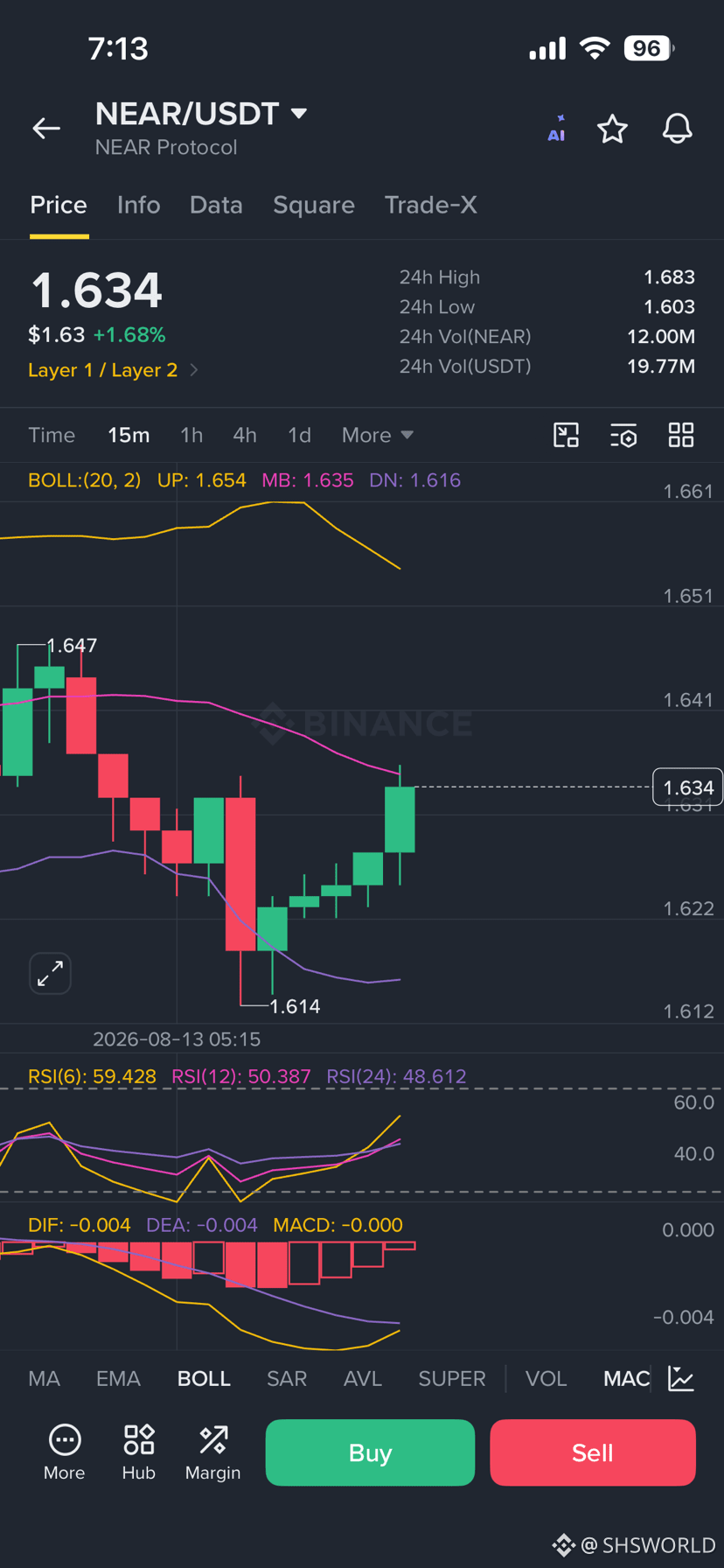Open the chart grid layout icon

(x=681, y=435)
